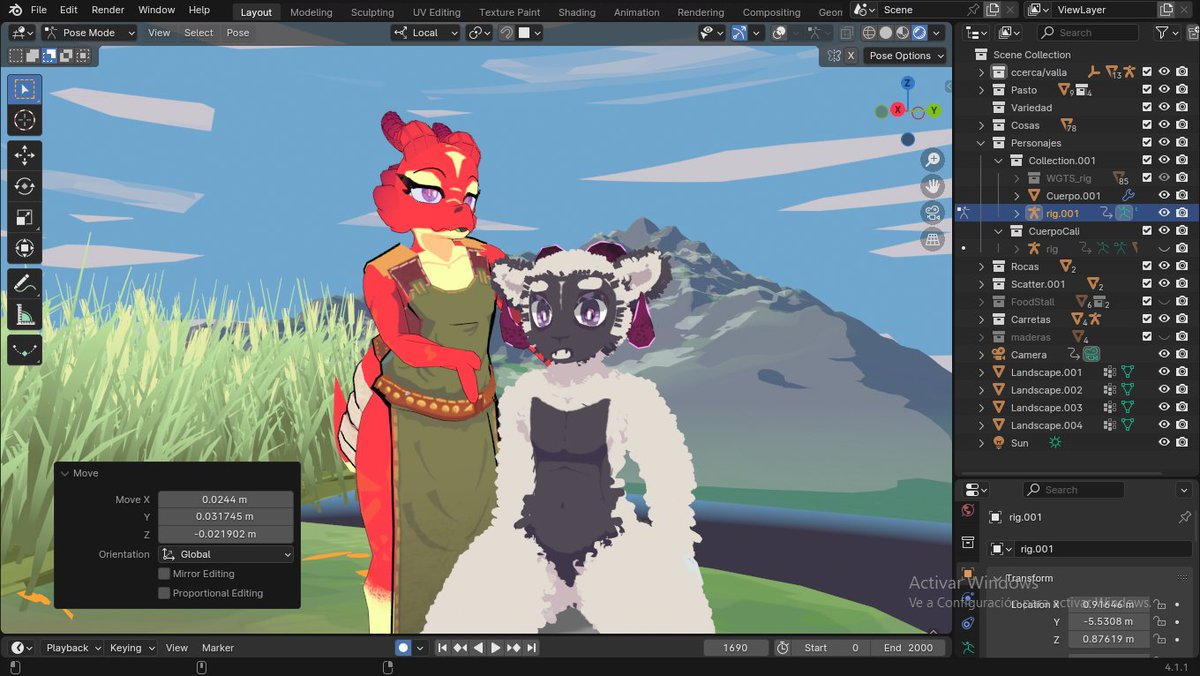
Task: Select the Measure tool
Action: pos(25,316)
